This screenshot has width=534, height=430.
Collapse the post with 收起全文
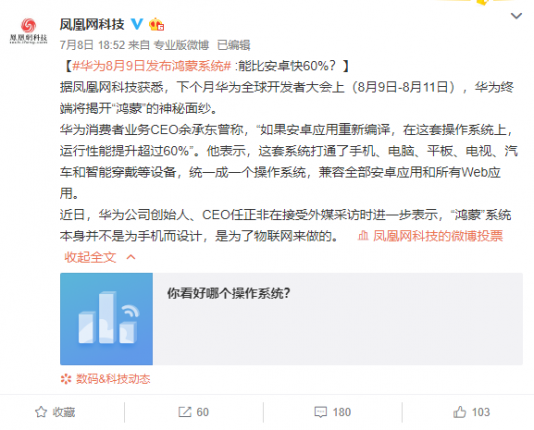pos(90,257)
